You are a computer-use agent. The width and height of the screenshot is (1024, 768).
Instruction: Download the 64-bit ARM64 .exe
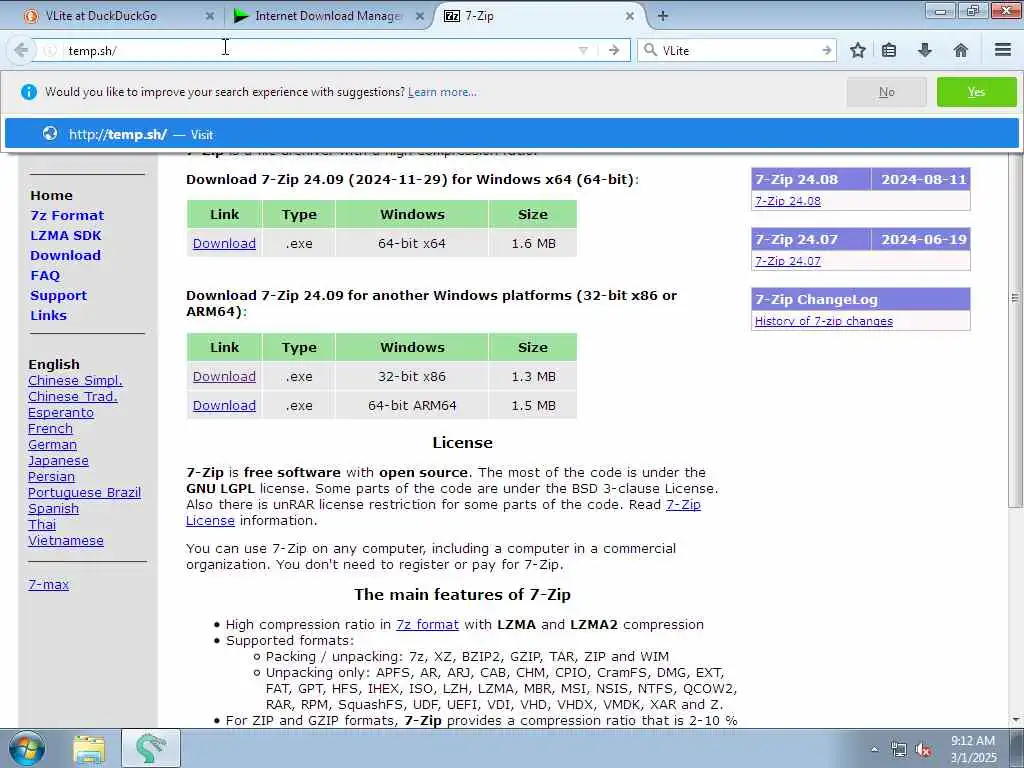(x=224, y=406)
